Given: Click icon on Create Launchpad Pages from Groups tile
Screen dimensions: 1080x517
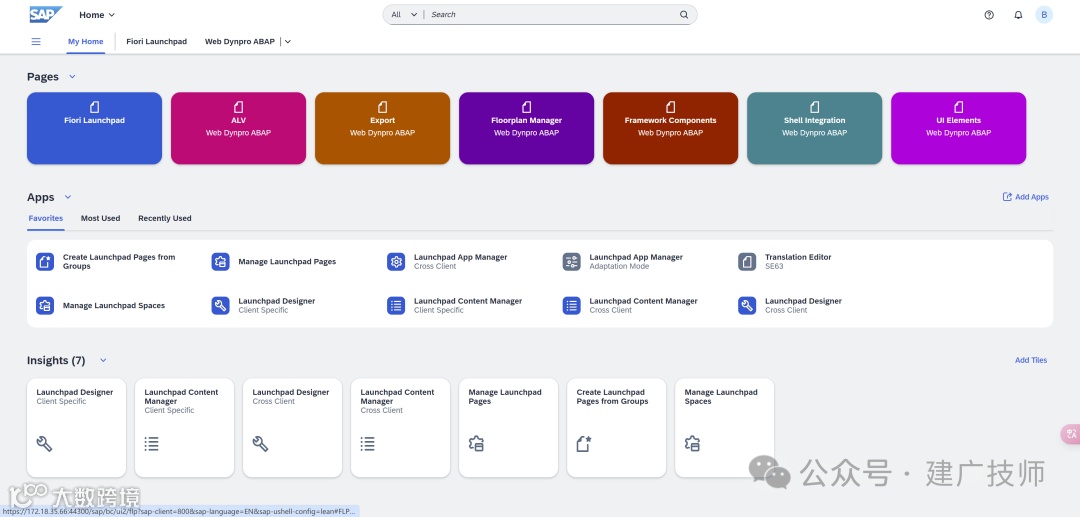Looking at the screenshot, I should coord(584,444).
